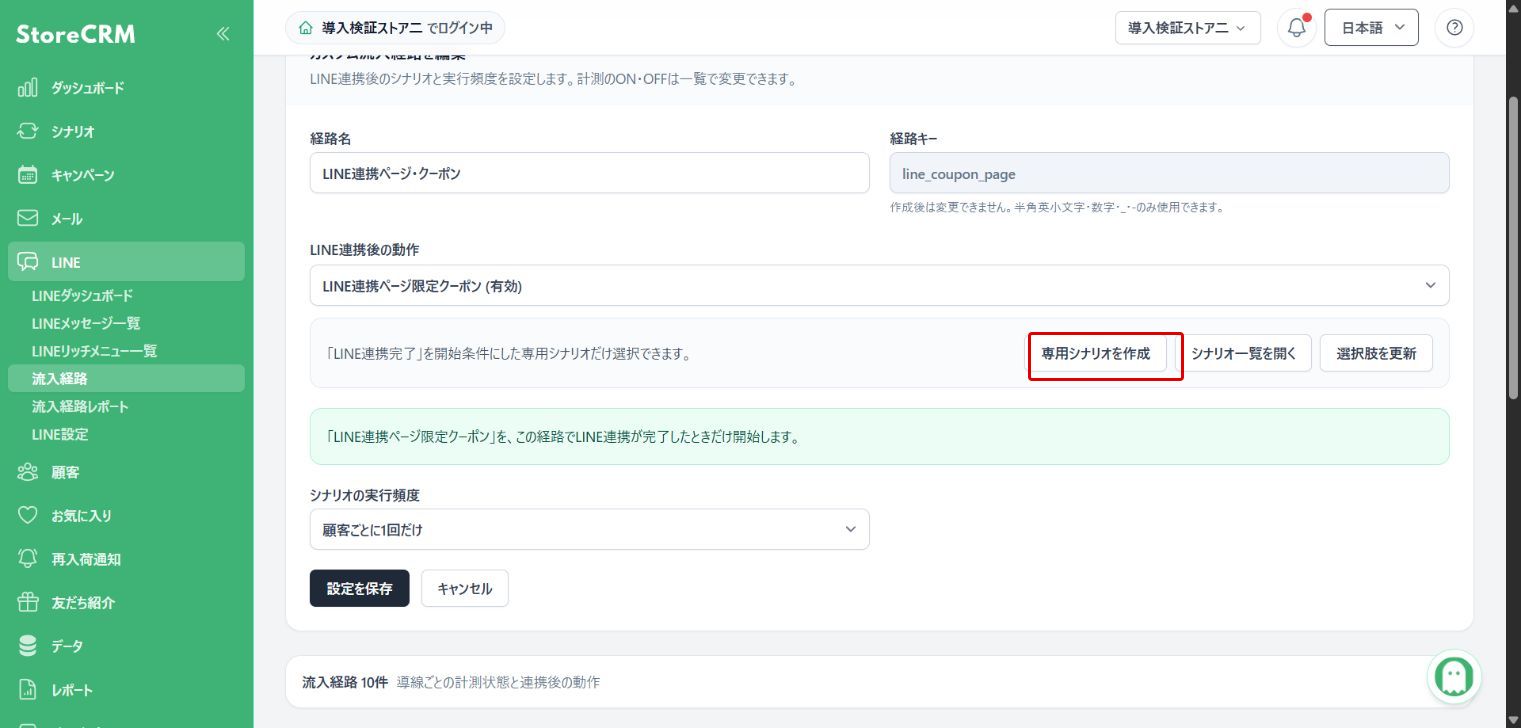Collapse the sidebar with double-chevron icon
The height and width of the screenshot is (728, 1521).
point(222,34)
